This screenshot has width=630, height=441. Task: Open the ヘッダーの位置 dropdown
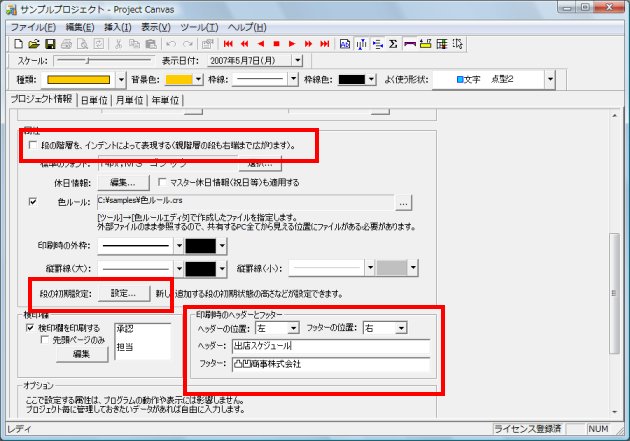click(x=293, y=328)
